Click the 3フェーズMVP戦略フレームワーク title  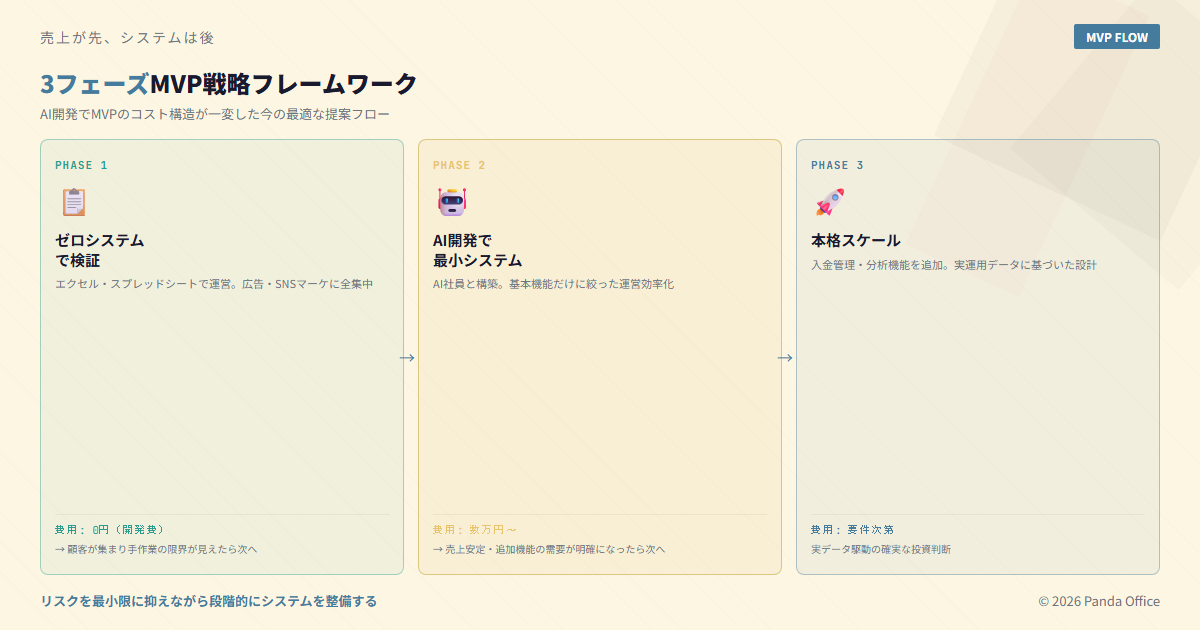click(228, 84)
